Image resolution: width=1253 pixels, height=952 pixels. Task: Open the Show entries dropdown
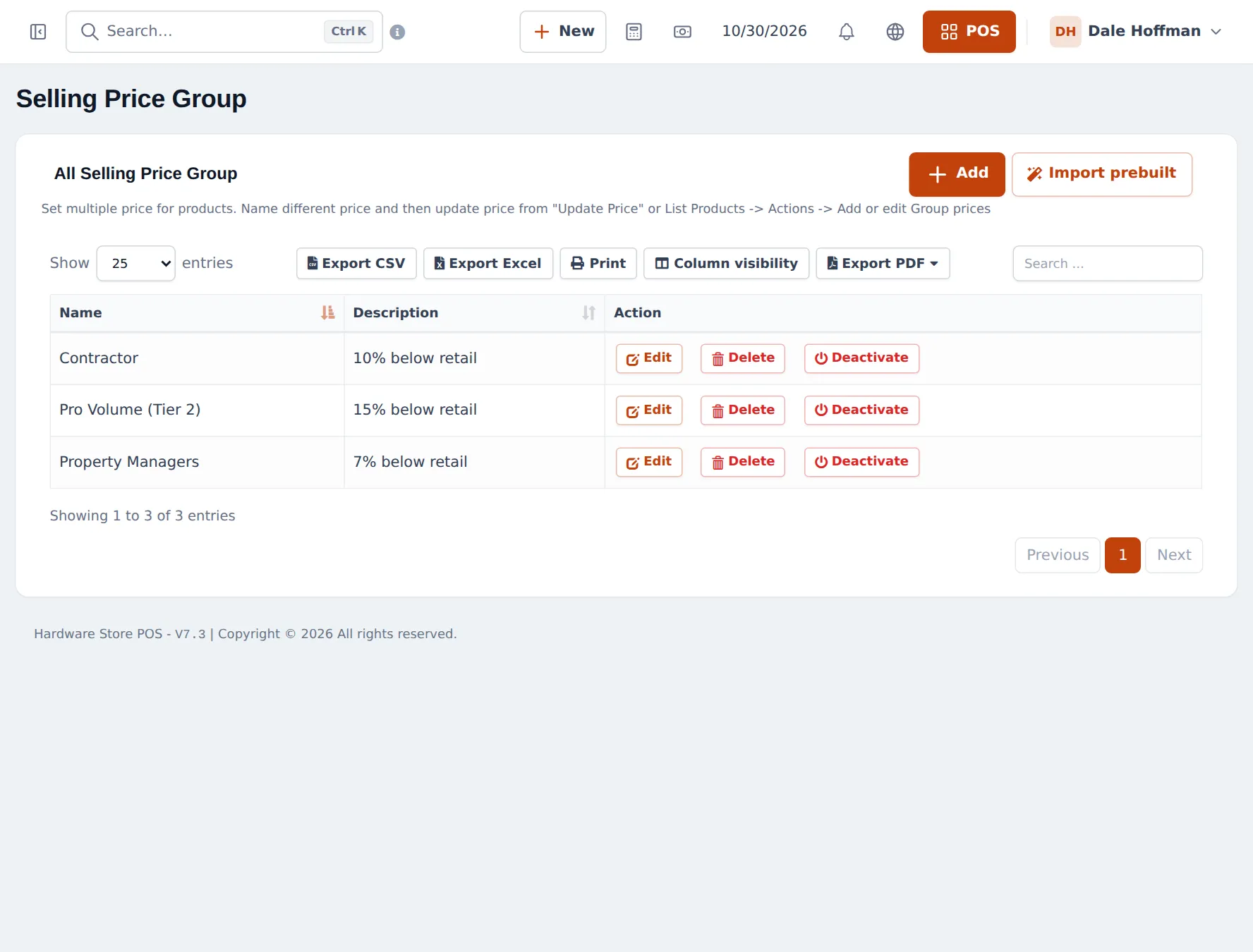coord(135,263)
